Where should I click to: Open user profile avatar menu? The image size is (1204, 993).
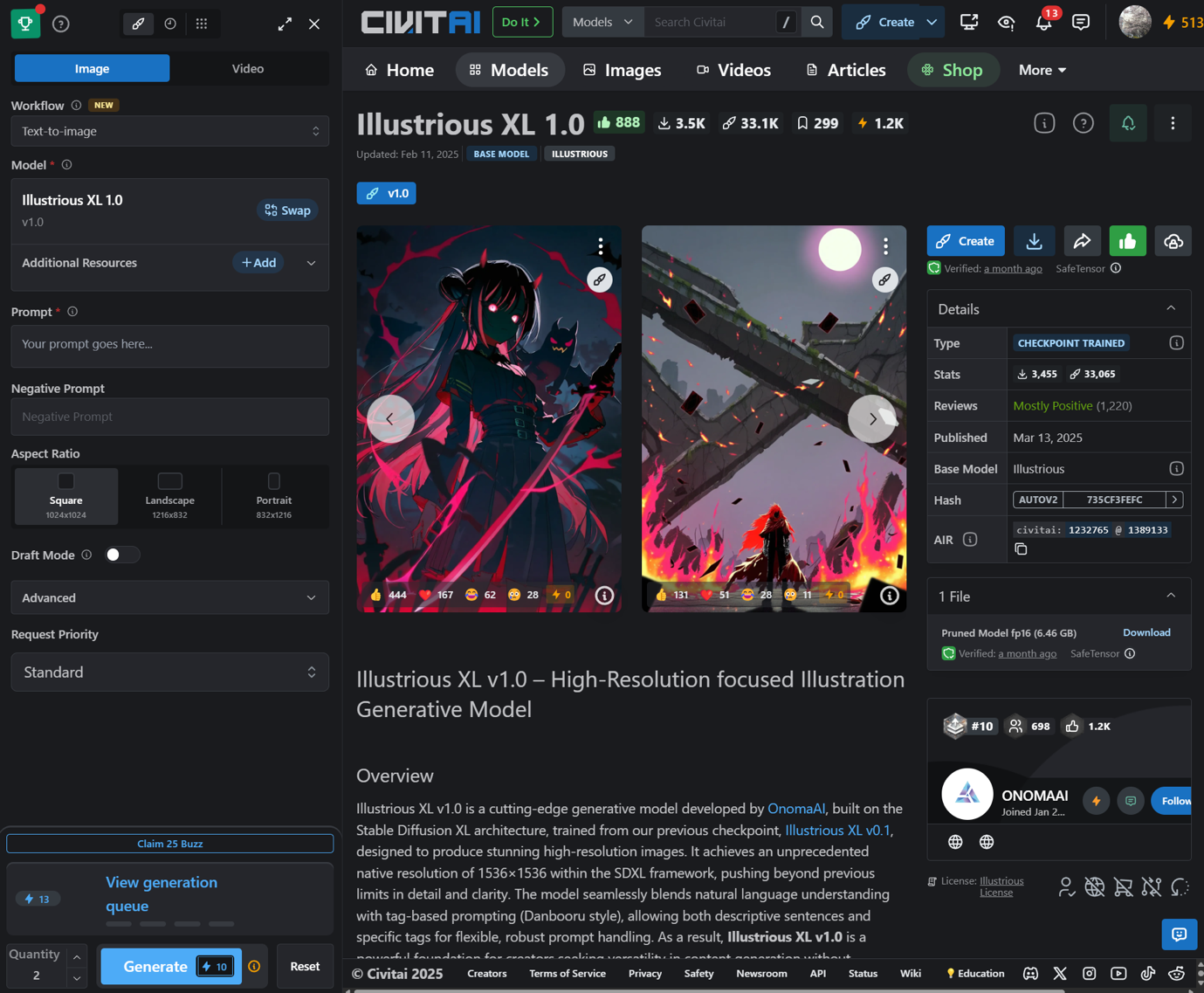1135,22
